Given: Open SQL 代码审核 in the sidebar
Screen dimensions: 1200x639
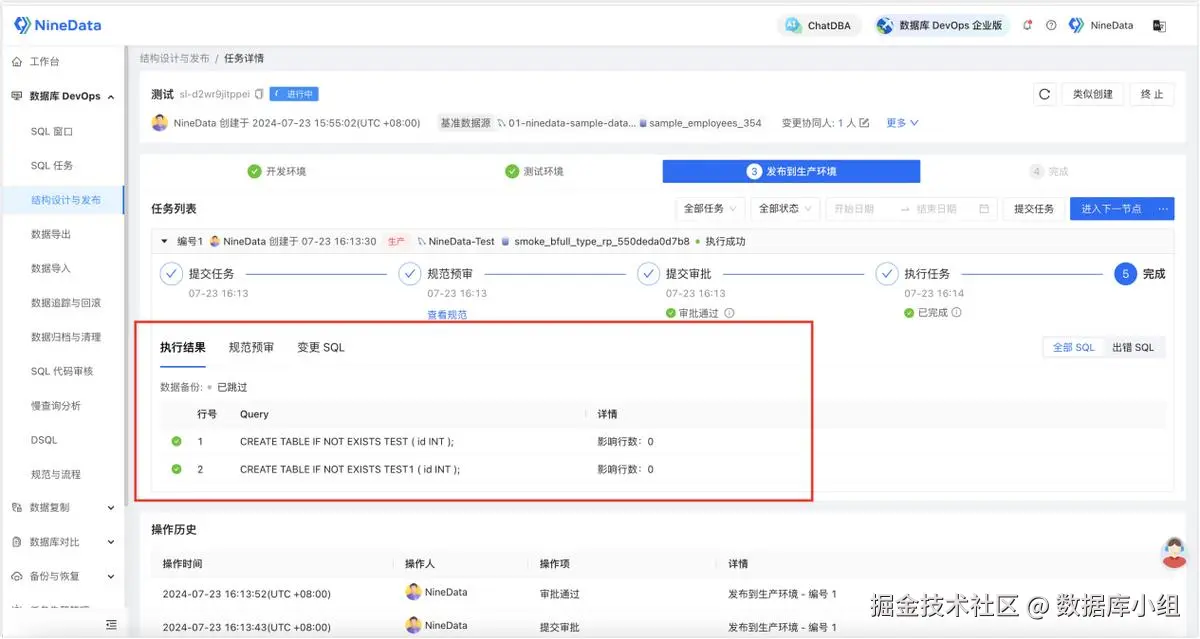Looking at the screenshot, I should (x=62, y=371).
